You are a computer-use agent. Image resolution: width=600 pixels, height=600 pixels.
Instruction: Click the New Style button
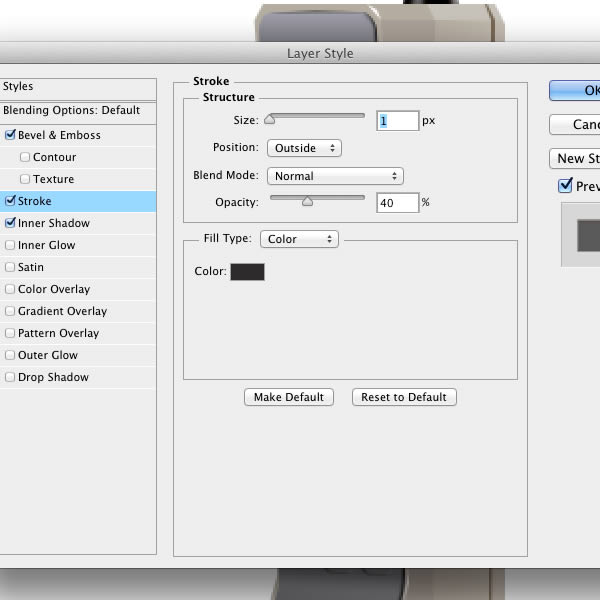pos(575,158)
